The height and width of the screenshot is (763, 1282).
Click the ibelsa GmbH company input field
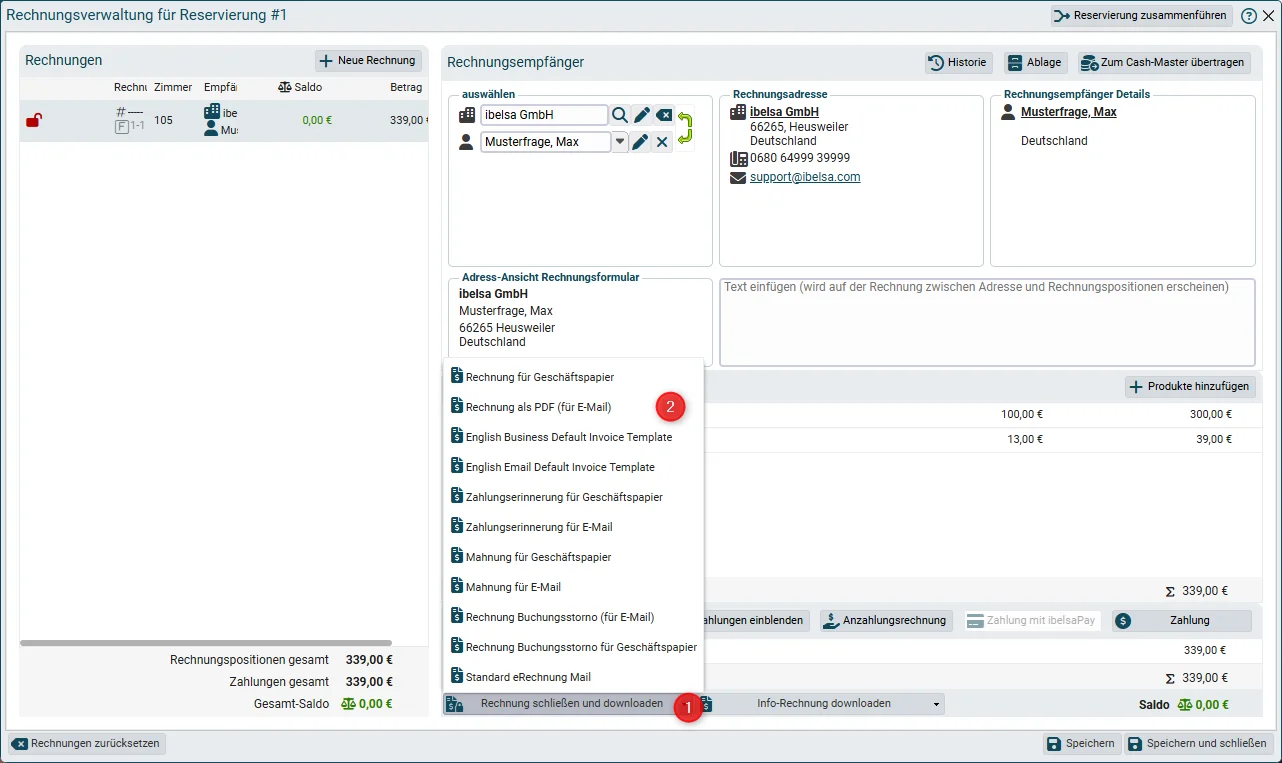544,115
